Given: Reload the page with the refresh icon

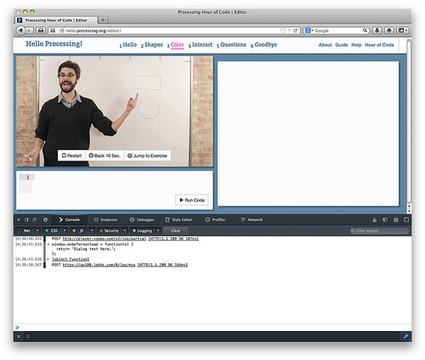Looking at the screenshot, I should click(x=295, y=31).
